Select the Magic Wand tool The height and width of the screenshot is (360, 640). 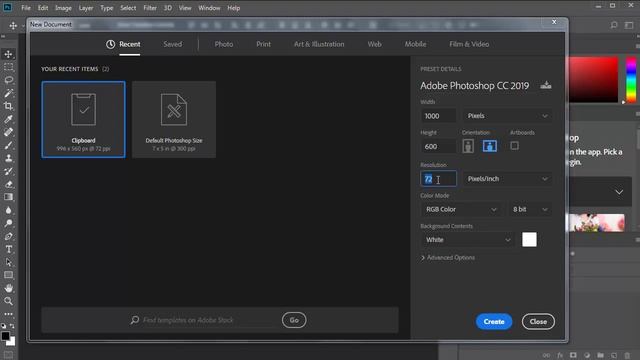[x=8, y=93]
